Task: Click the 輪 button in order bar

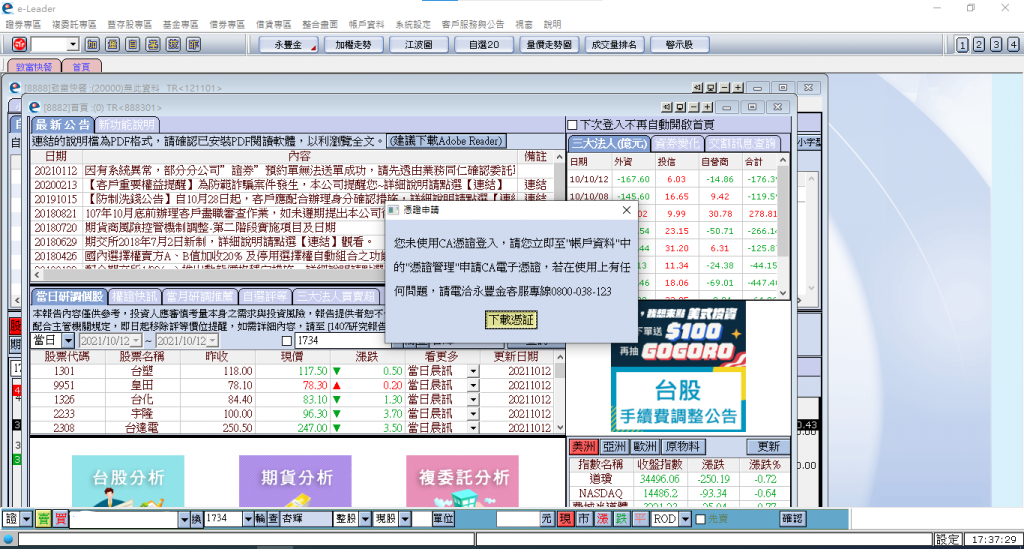Action: (x=261, y=519)
